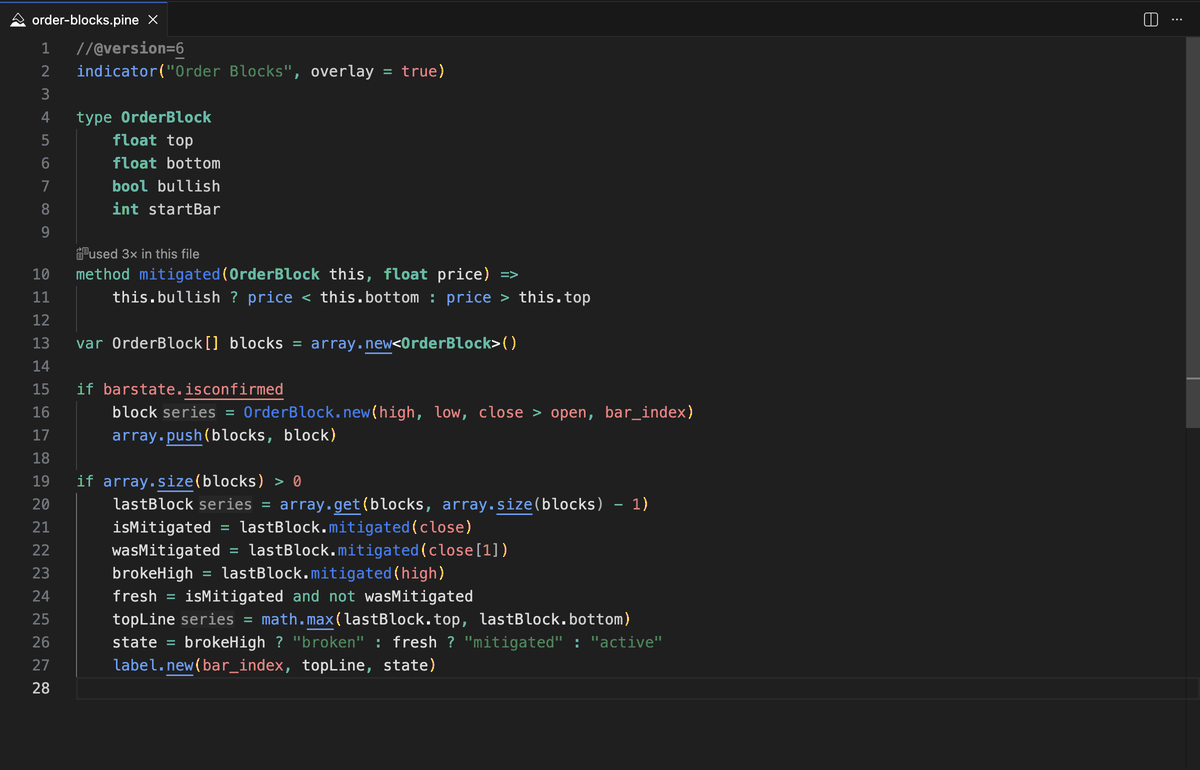Screen dimensions: 1200x770
Task: Click the "broken" string on line 26
Action: coord(328,642)
